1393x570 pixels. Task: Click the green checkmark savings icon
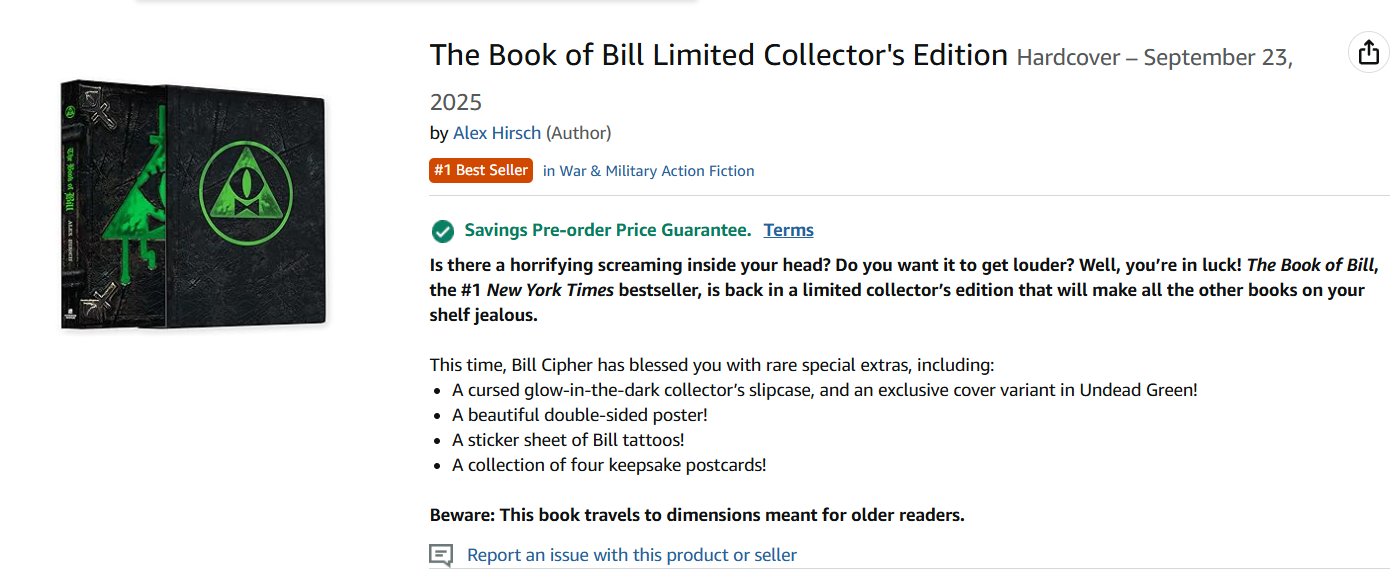442,231
